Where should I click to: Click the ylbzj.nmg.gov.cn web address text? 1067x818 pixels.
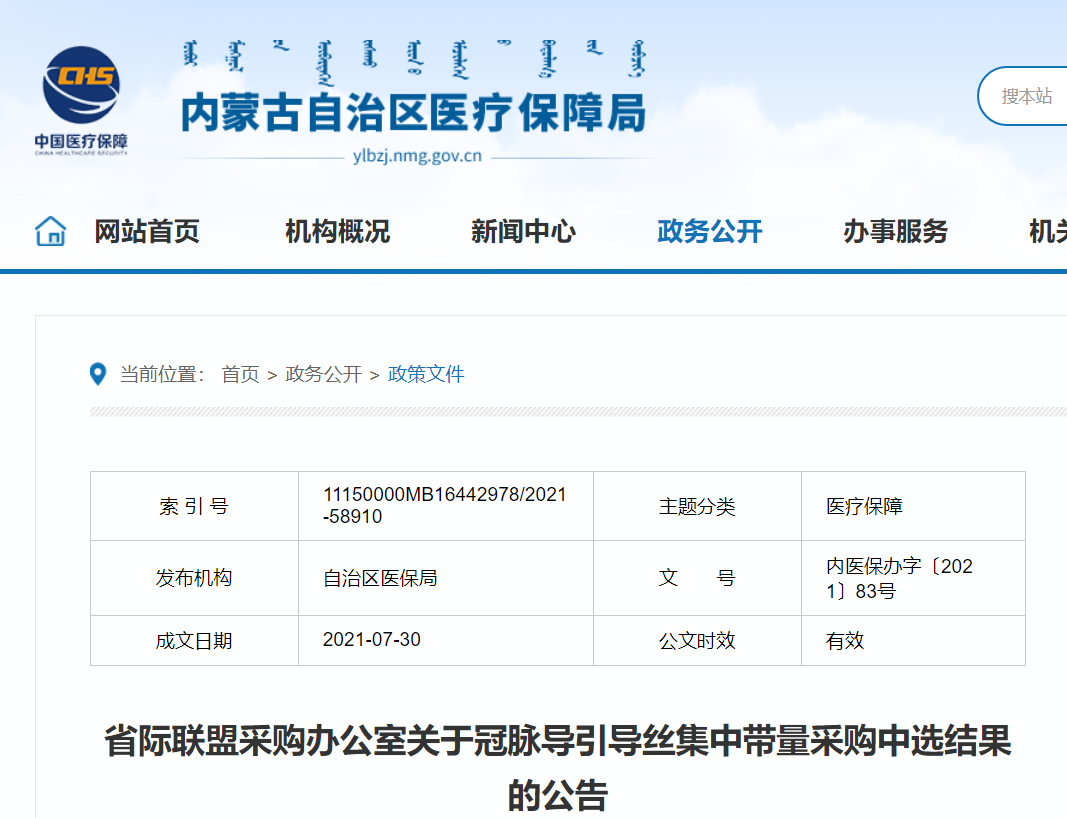(417, 156)
